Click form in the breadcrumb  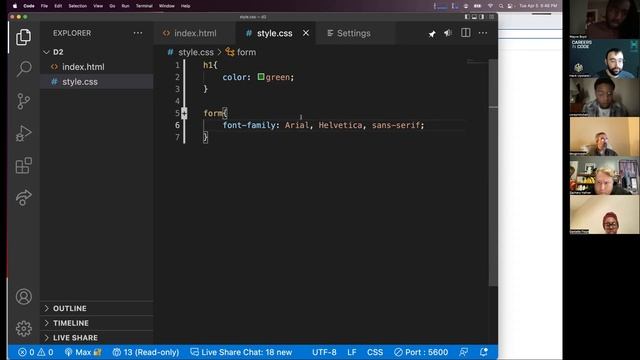[246, 52]
